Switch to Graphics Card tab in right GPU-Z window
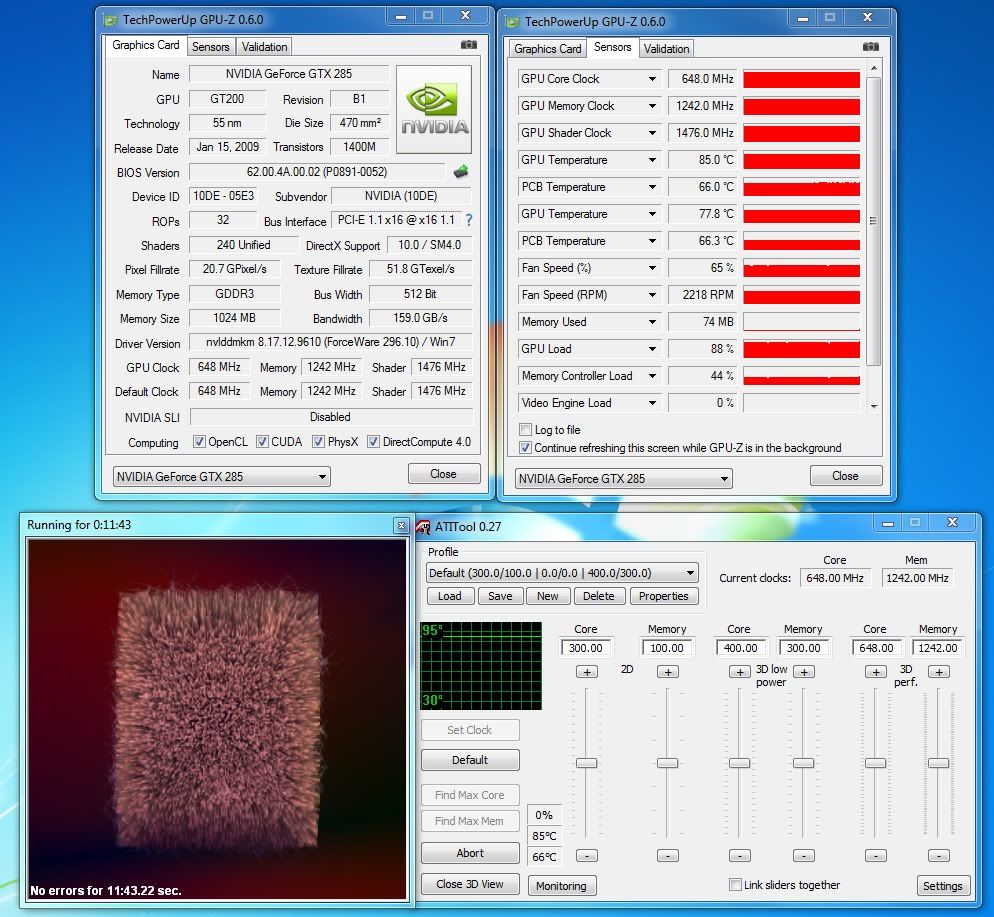994x917 pixels. point(548,49)
